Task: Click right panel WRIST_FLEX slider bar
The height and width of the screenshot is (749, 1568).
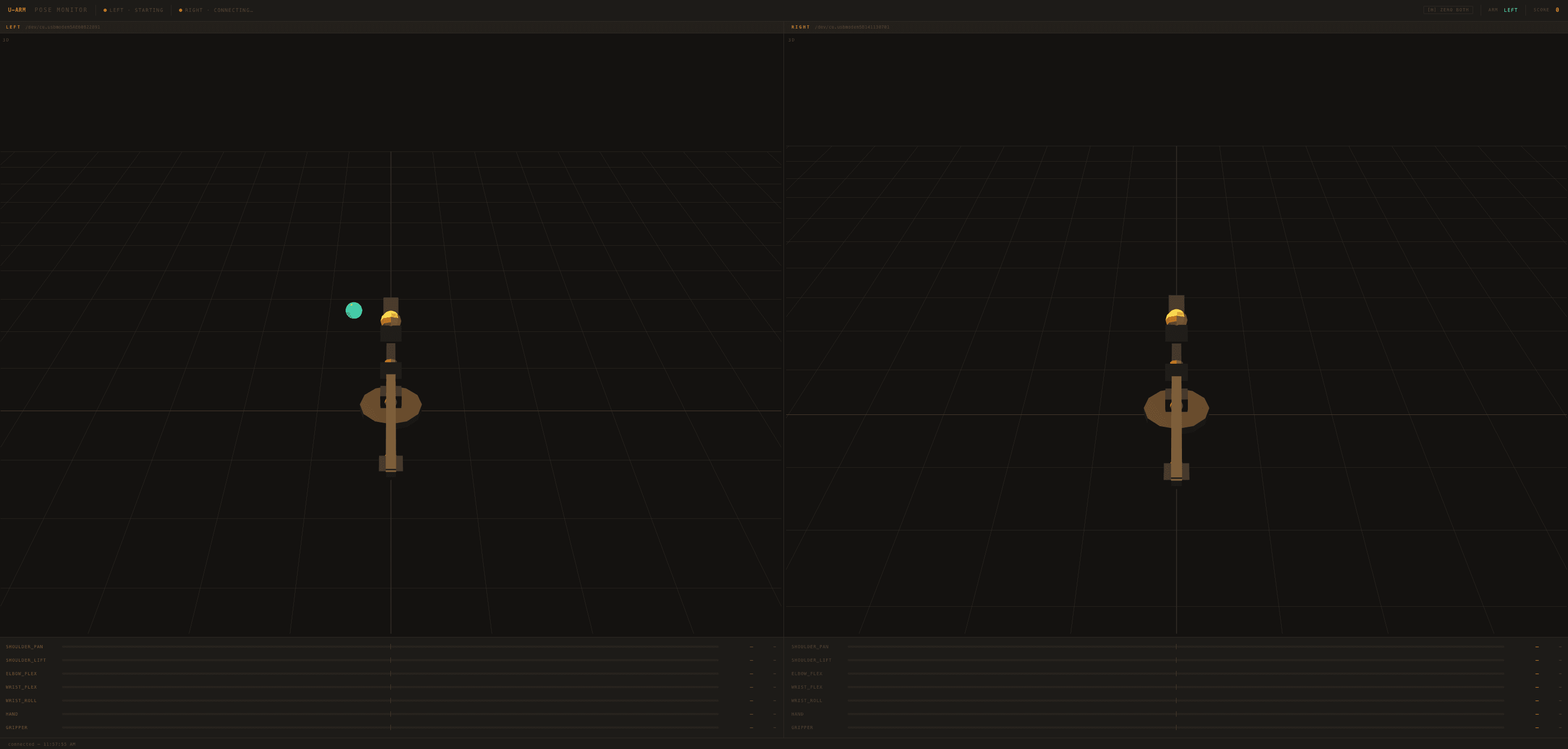Action: point(1176,687)
